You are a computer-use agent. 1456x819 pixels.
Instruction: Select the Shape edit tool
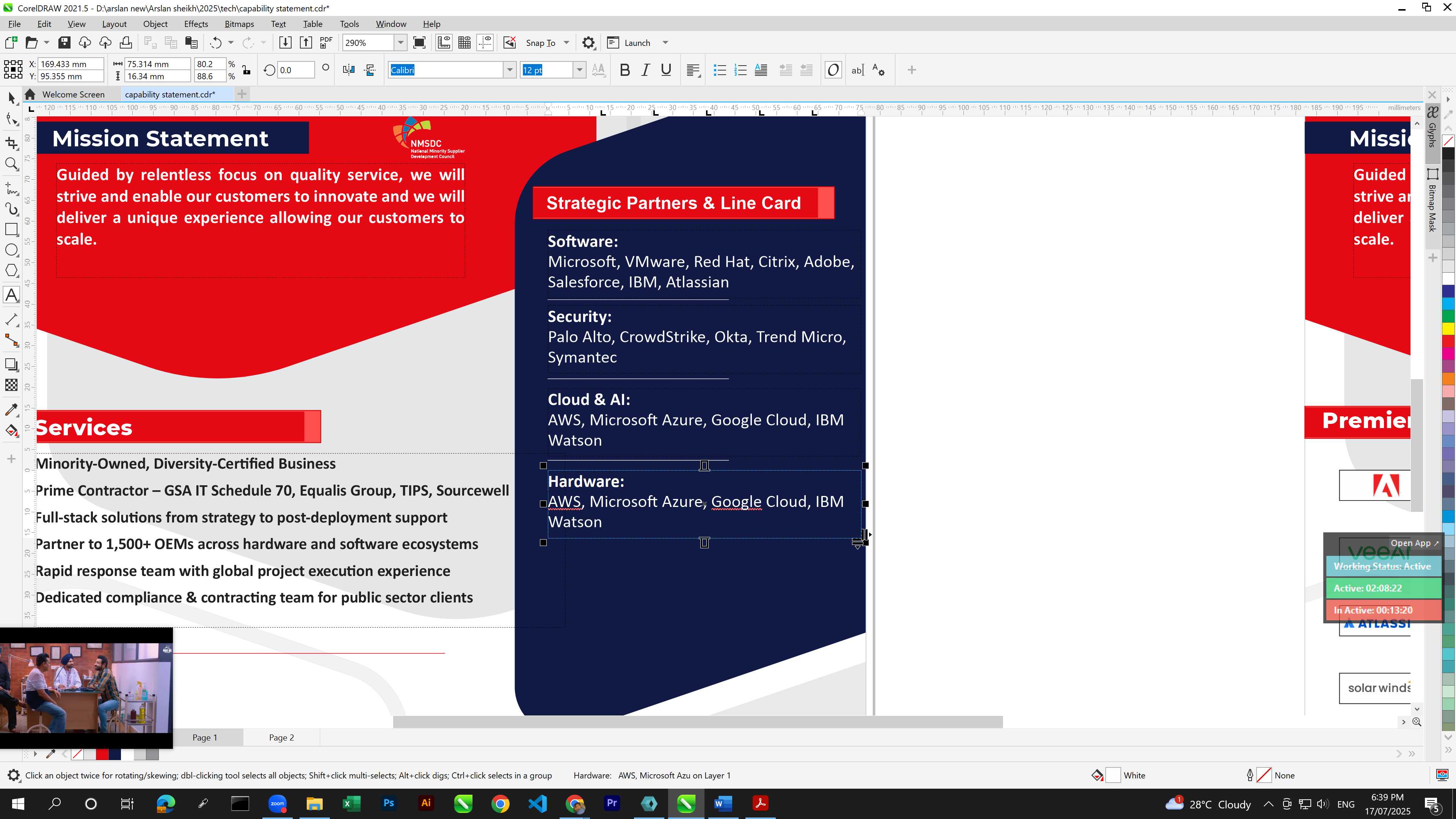[x=11, y=119]
